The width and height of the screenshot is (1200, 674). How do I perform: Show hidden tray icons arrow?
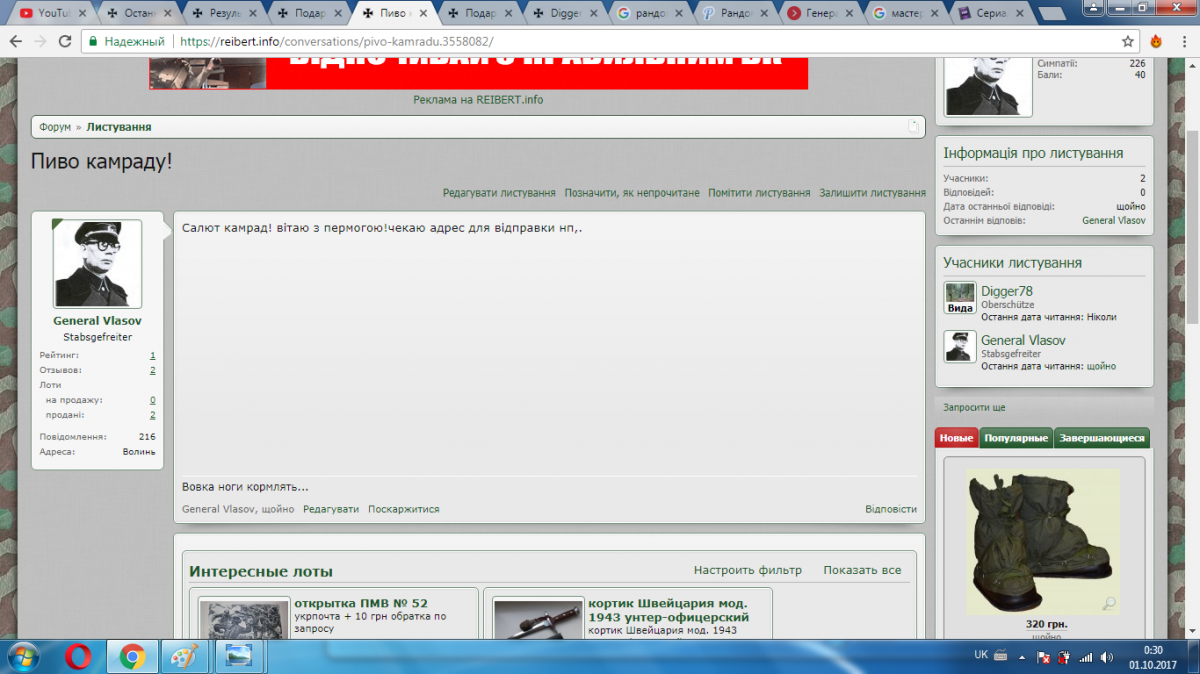1022,657
